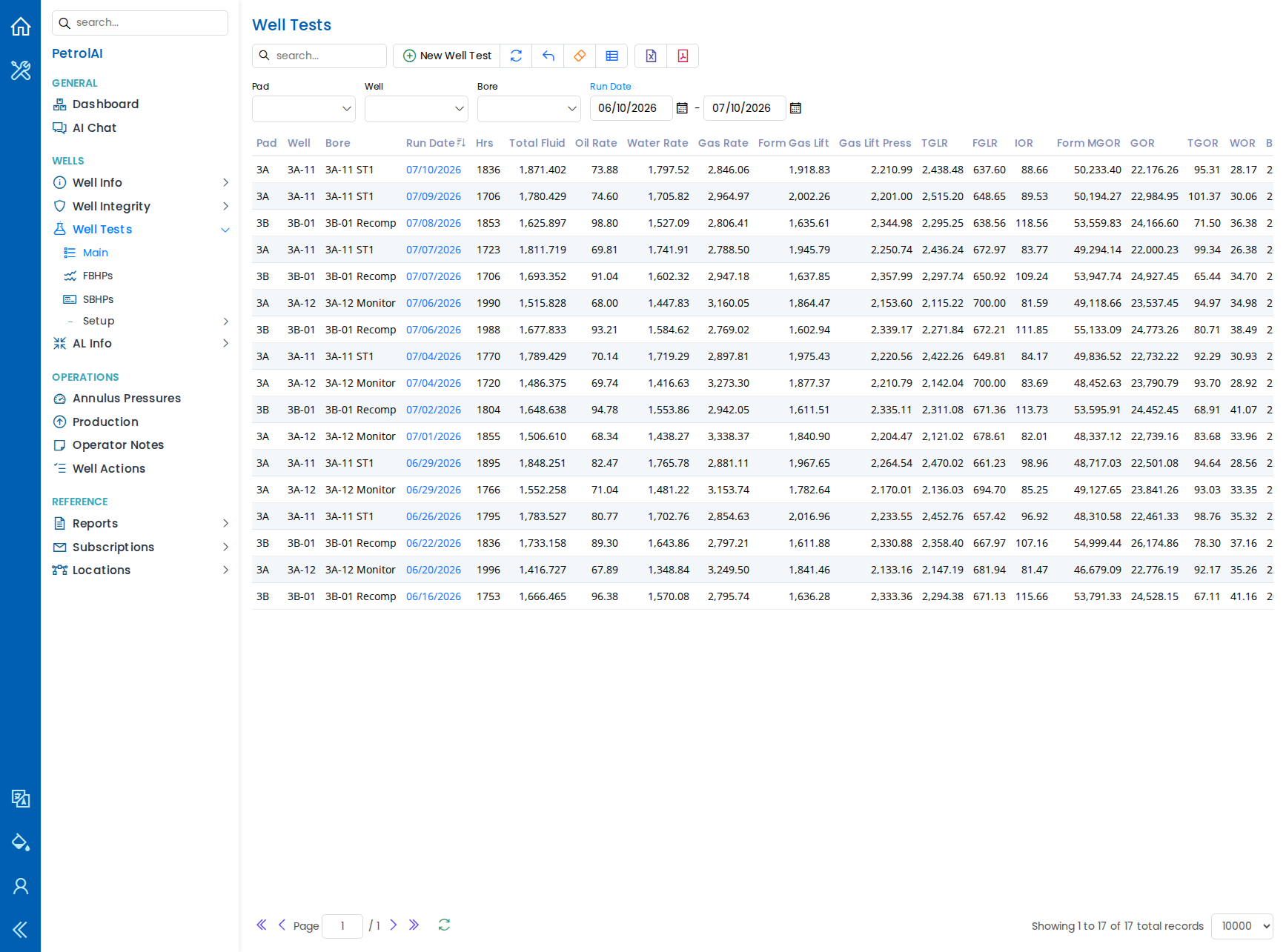Open Annulus Pressures page
The image size is (1286, 952).
tap(127, 399)
